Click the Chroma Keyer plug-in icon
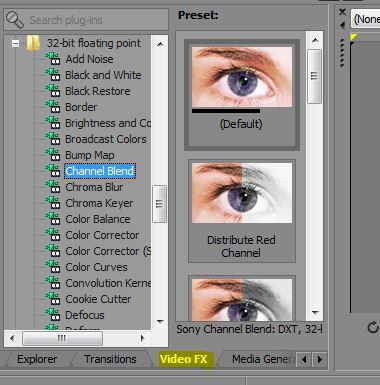The height and width of the screenshot is (385, 380). pos(53,203)
